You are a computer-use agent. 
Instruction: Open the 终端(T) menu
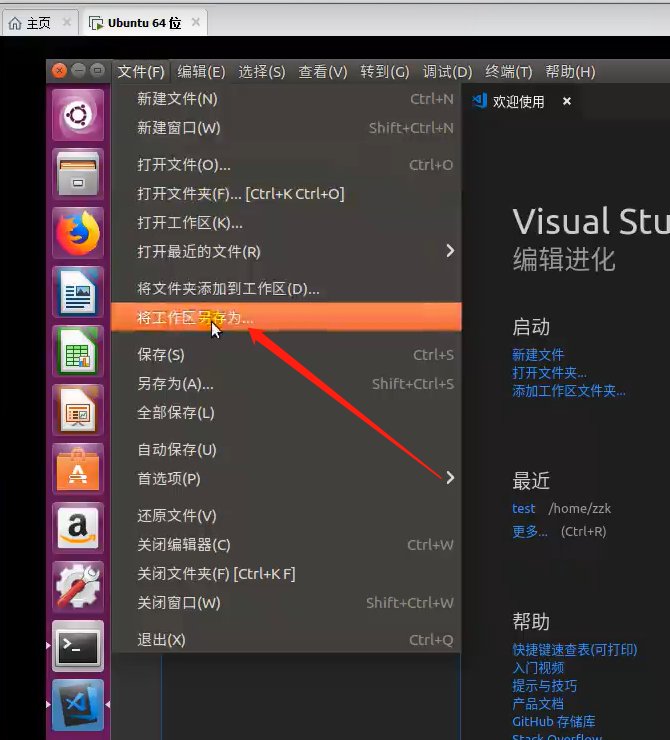pyautogui.click(x=509, y=72)
